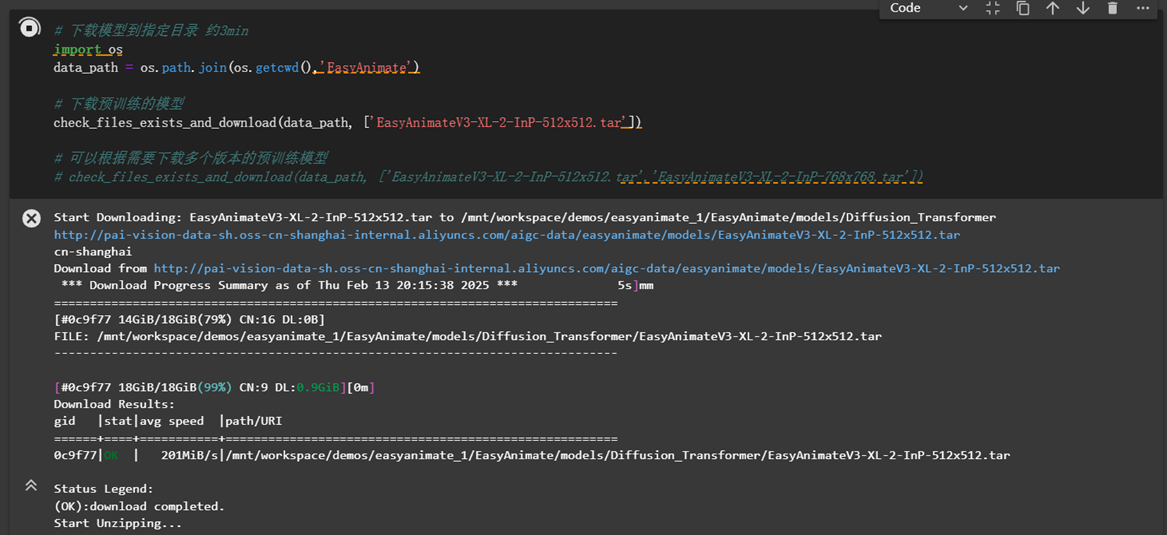This screenshot has height=535, width=1167.
Task: Click the 'Status Legend:' output line
Action: point(103,489)
